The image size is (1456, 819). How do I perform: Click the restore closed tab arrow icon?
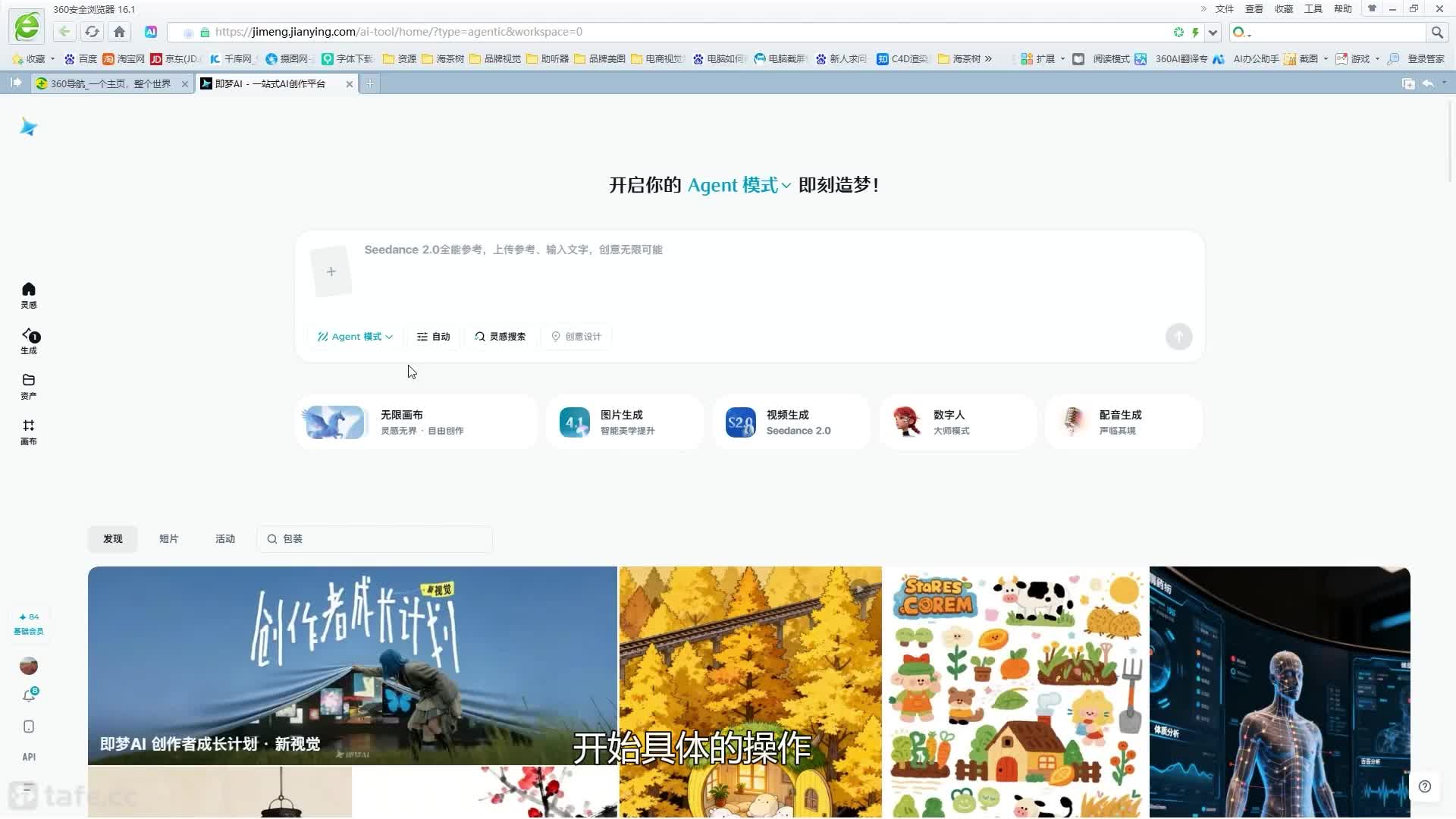click(x=1427, y=83)
